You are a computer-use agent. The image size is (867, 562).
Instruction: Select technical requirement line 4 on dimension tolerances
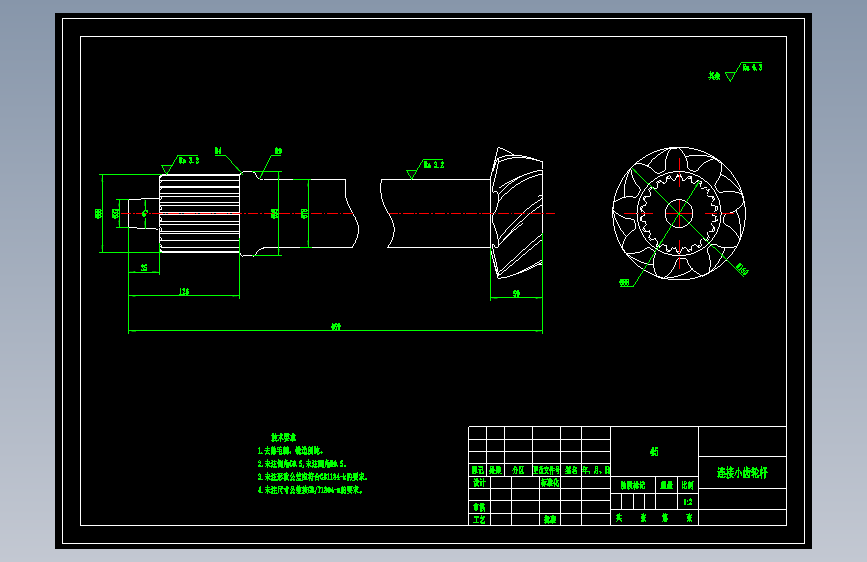(x=310, y=490)
